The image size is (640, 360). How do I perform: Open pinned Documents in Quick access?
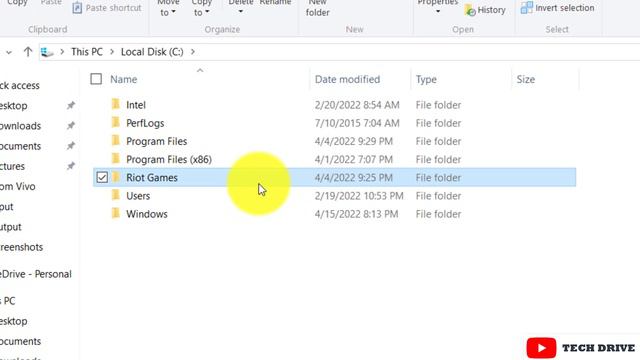(20, 146)
